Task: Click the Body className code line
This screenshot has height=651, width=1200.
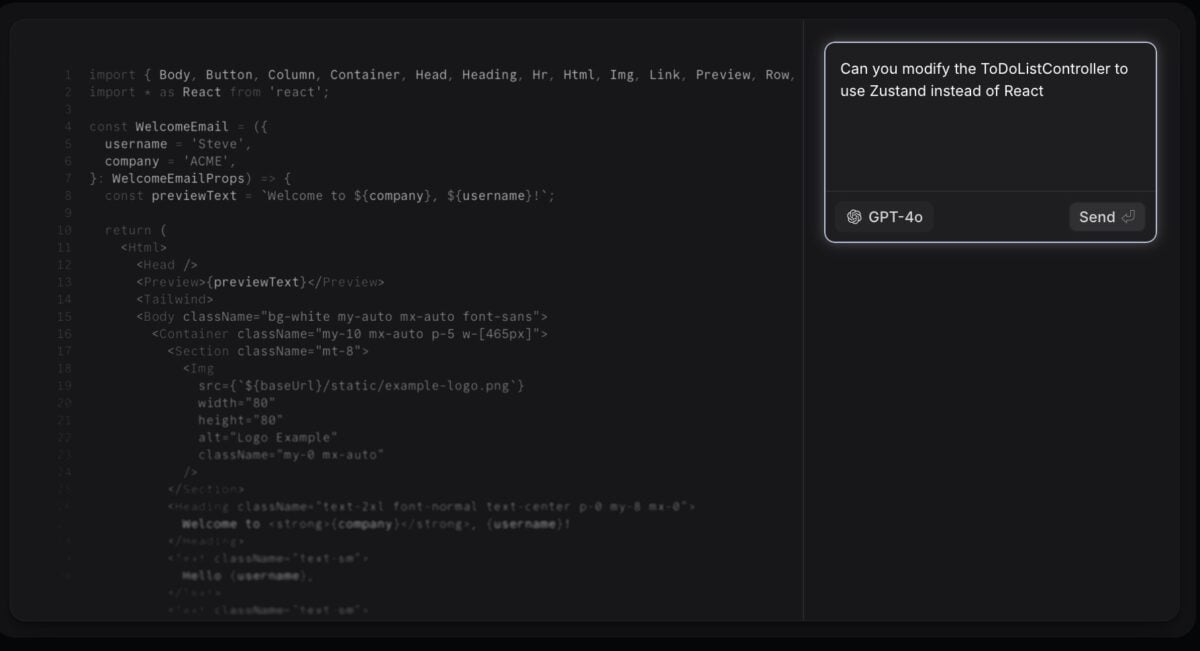Action: (x=341, y=317)
